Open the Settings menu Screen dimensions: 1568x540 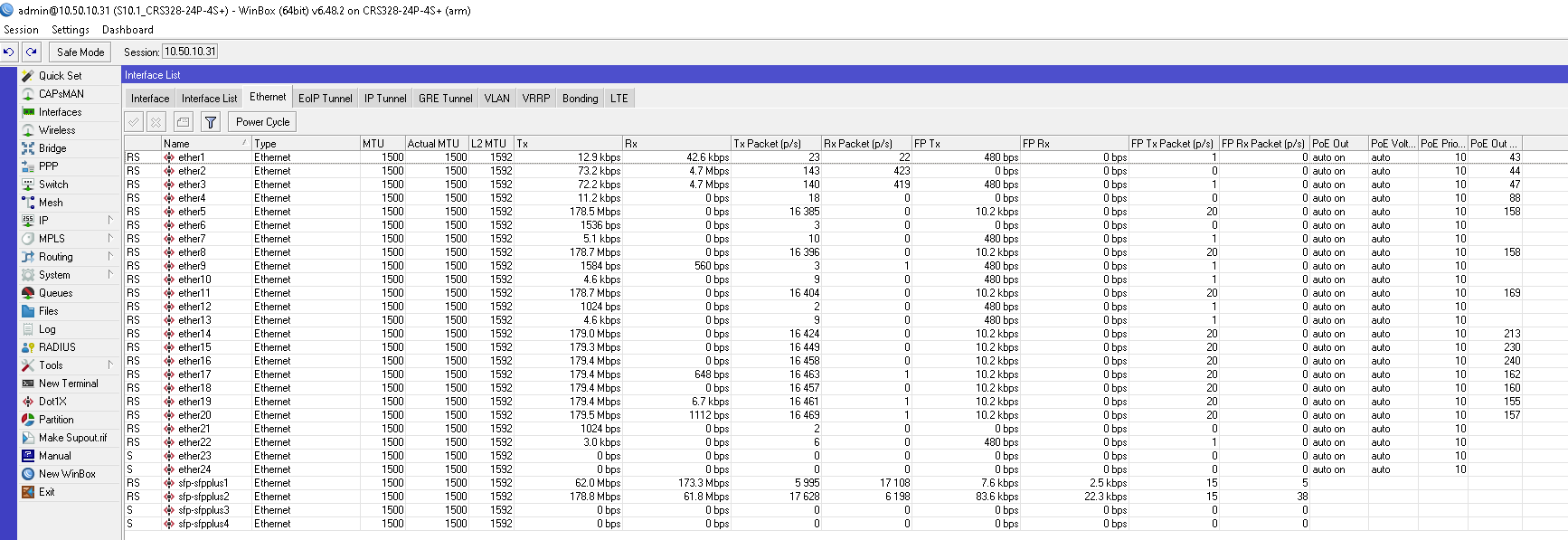[x=71, y=30]
